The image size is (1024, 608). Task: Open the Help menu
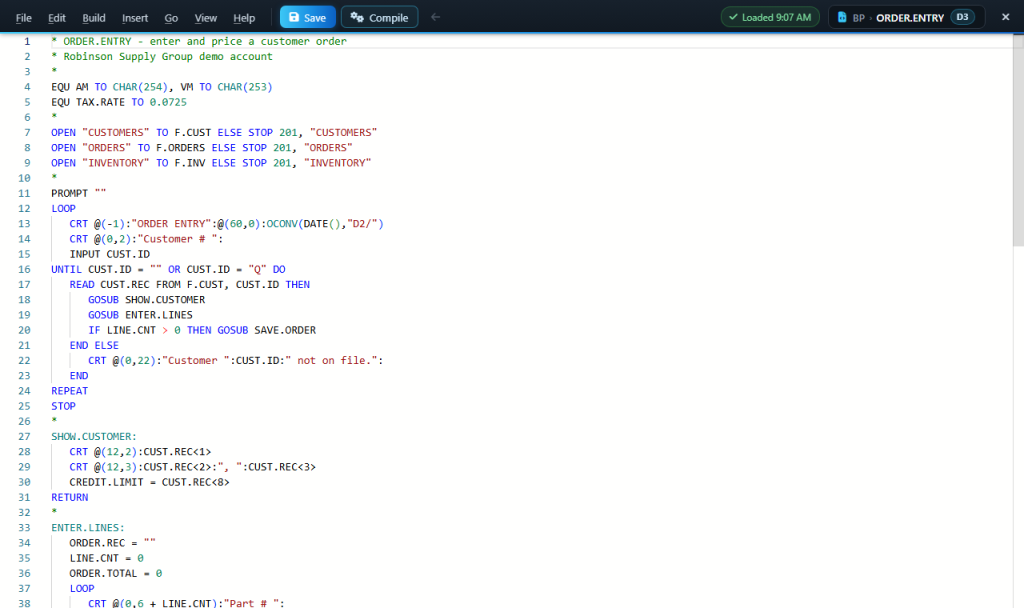point(244,18)
